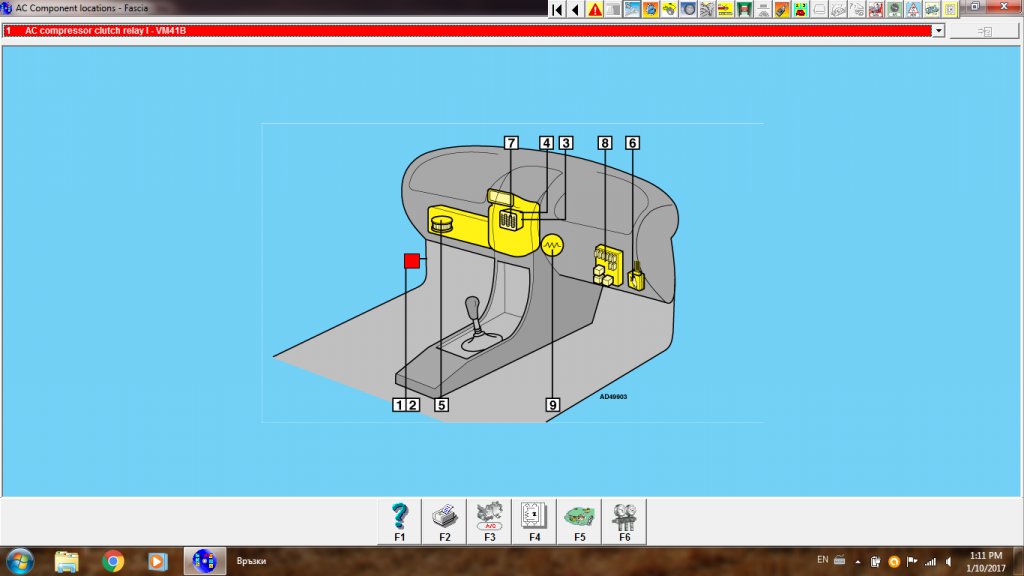Click the previous page left arrow
1024x576 pixels.
pos(575,9)
